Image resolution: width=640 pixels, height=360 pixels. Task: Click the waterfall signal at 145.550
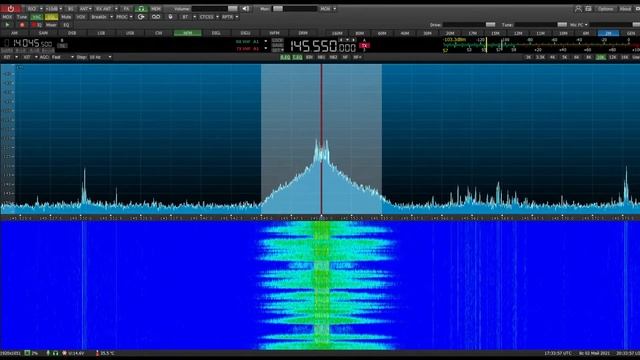coord(322,286)
